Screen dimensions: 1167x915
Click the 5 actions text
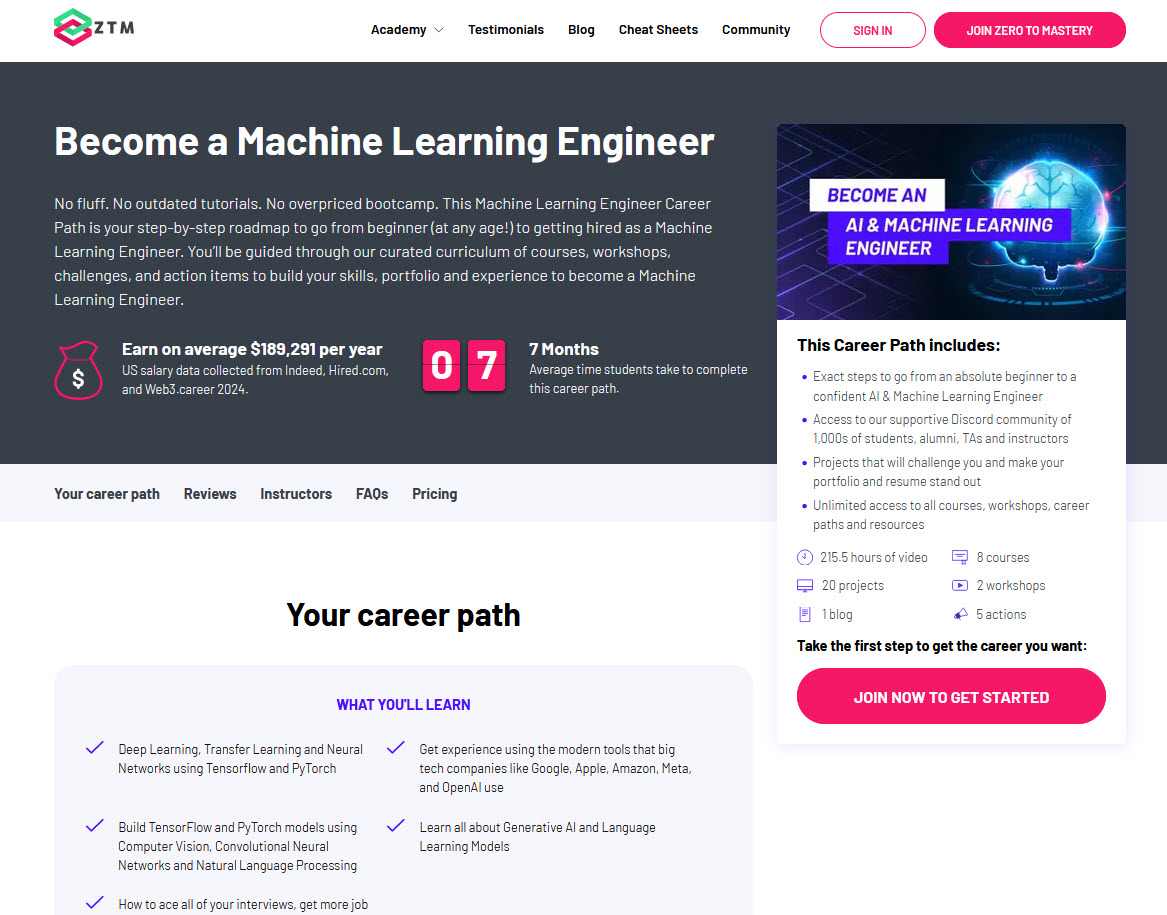tap(1001, 614)
